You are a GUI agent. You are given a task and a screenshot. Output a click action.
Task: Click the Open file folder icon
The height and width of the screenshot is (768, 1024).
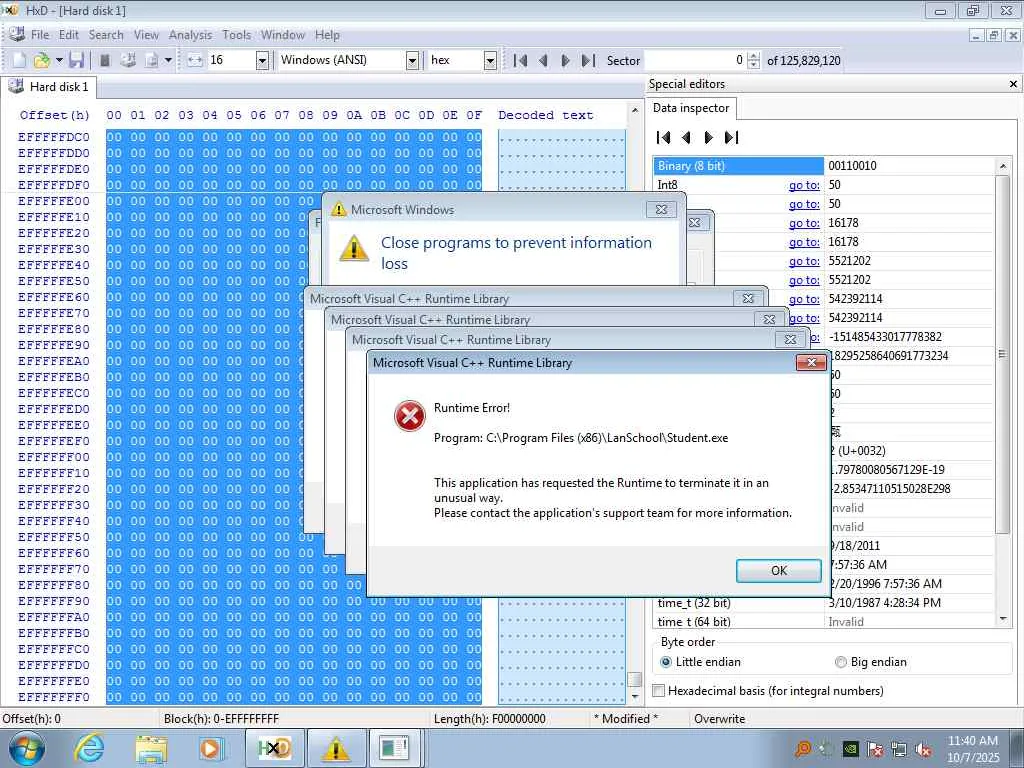click(x=42, y=60)
